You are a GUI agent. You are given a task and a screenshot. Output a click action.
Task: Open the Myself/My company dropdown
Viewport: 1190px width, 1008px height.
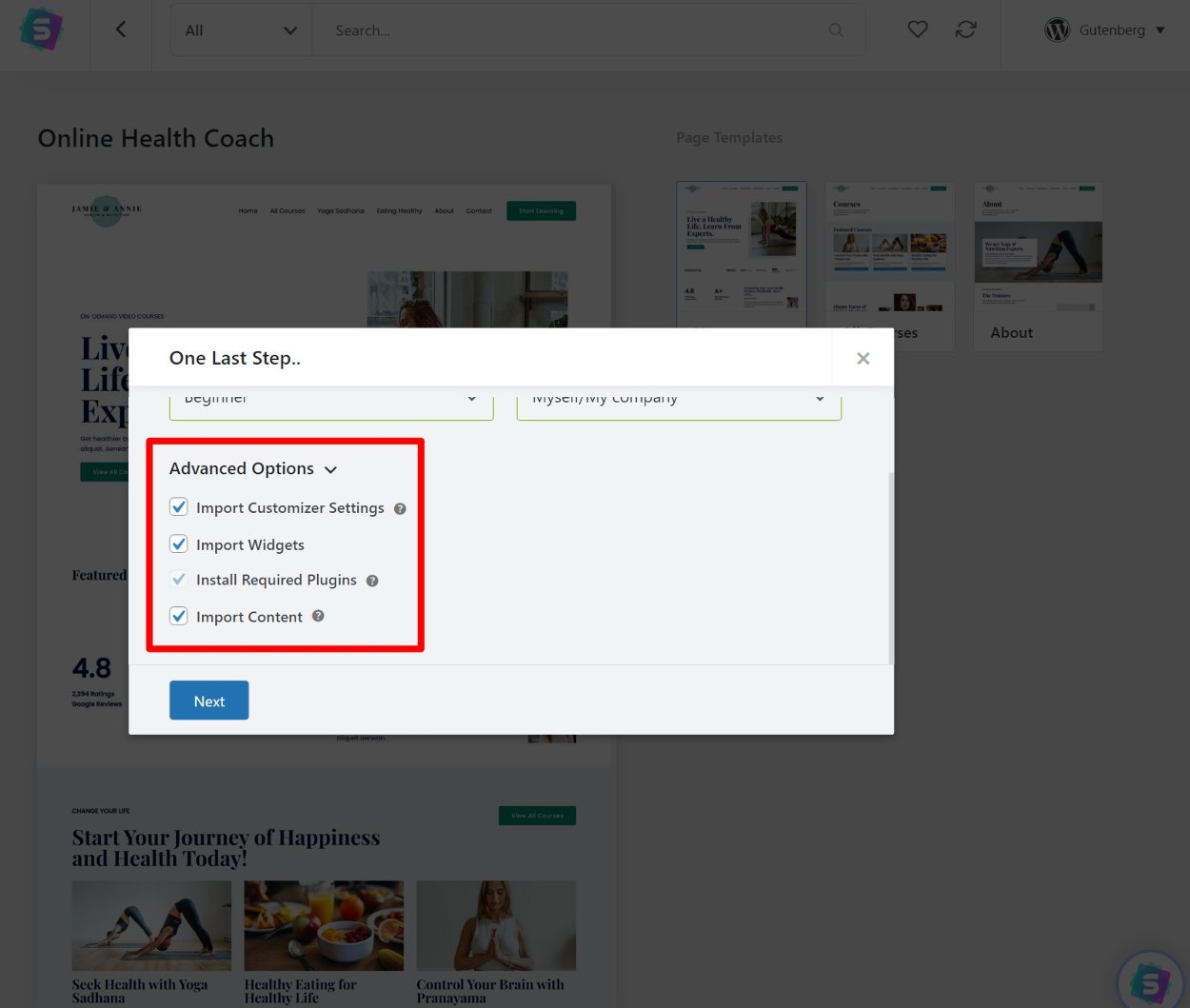[679, 403]
